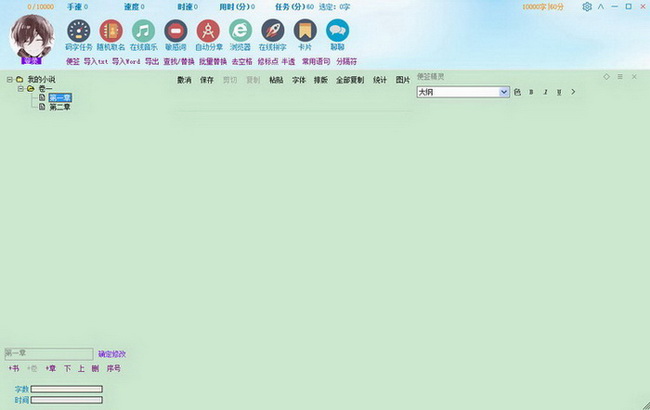Open the 聊聊 chat bubble icon
This screenshot has height=410, width=650.
[x=337, y=31]
